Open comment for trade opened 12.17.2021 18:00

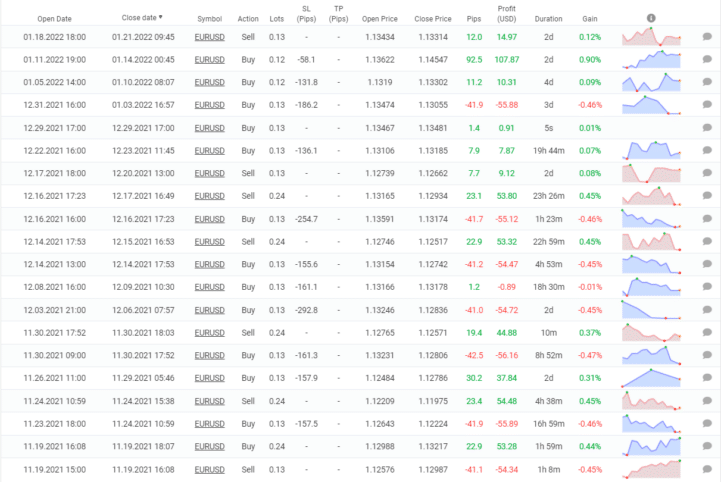(x=707, y=172)
